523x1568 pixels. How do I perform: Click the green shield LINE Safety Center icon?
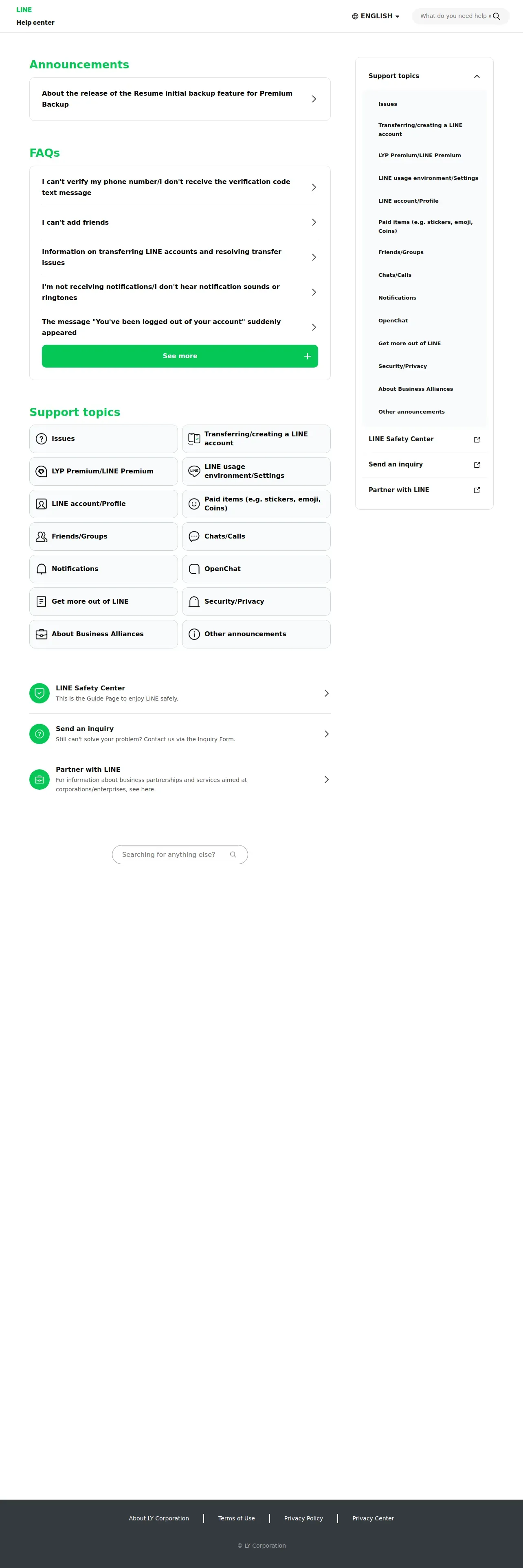[40, 693]
